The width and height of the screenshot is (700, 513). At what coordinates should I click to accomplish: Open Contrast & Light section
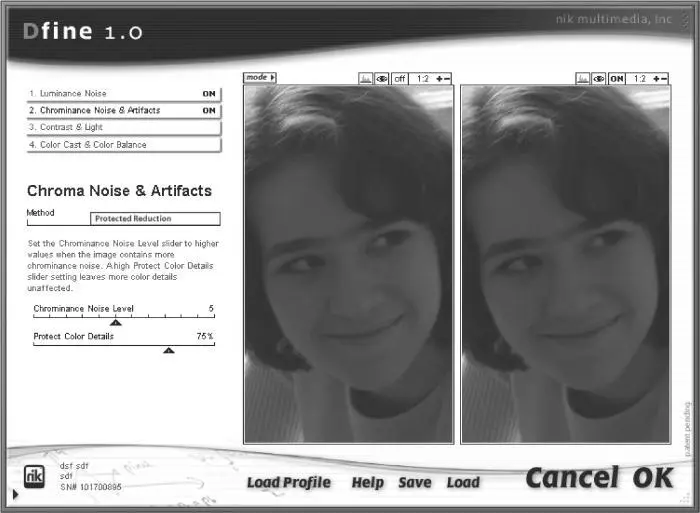click(x=123, y=128)
